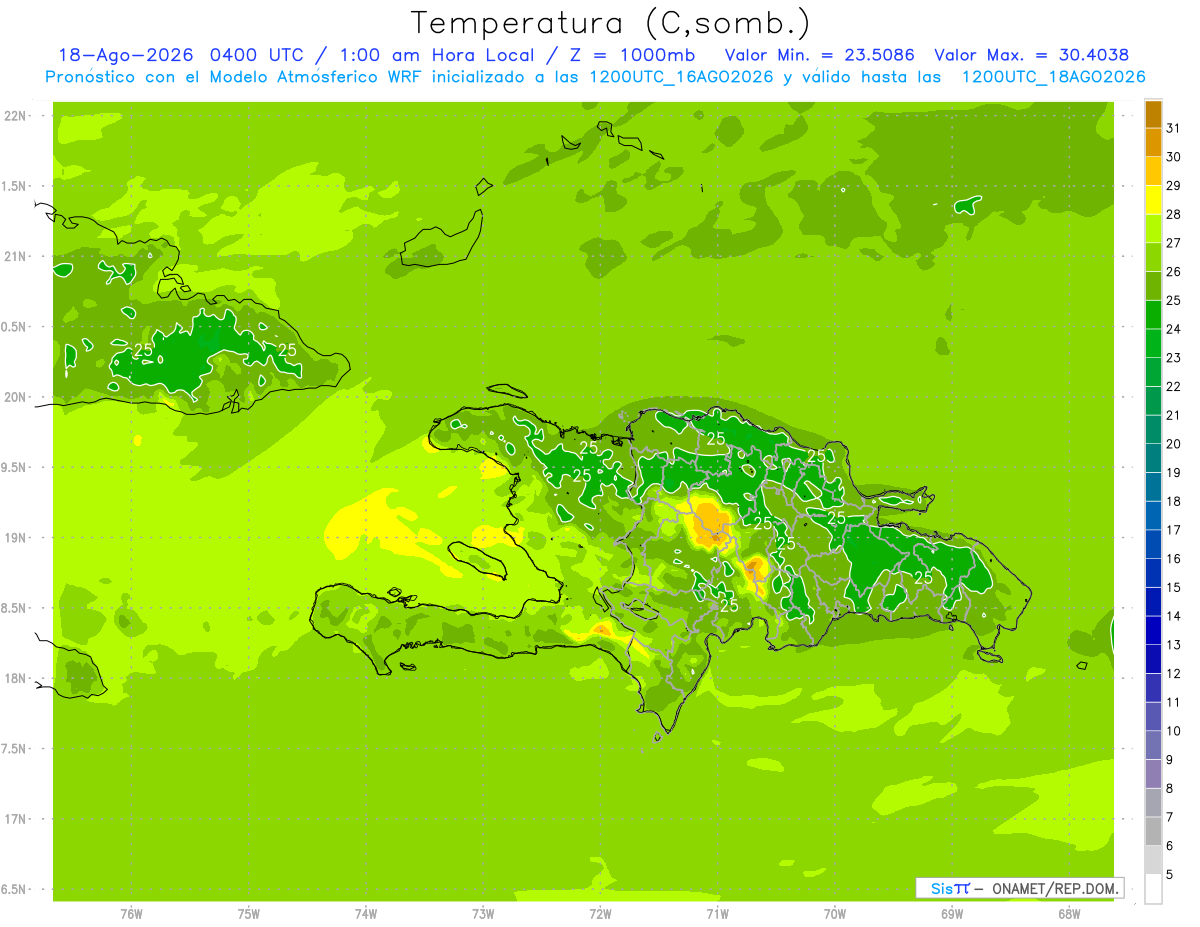Screen dimensions: 1200x927
Task: Click the colorbar legend value '28'
Action: coord(1173,214)
